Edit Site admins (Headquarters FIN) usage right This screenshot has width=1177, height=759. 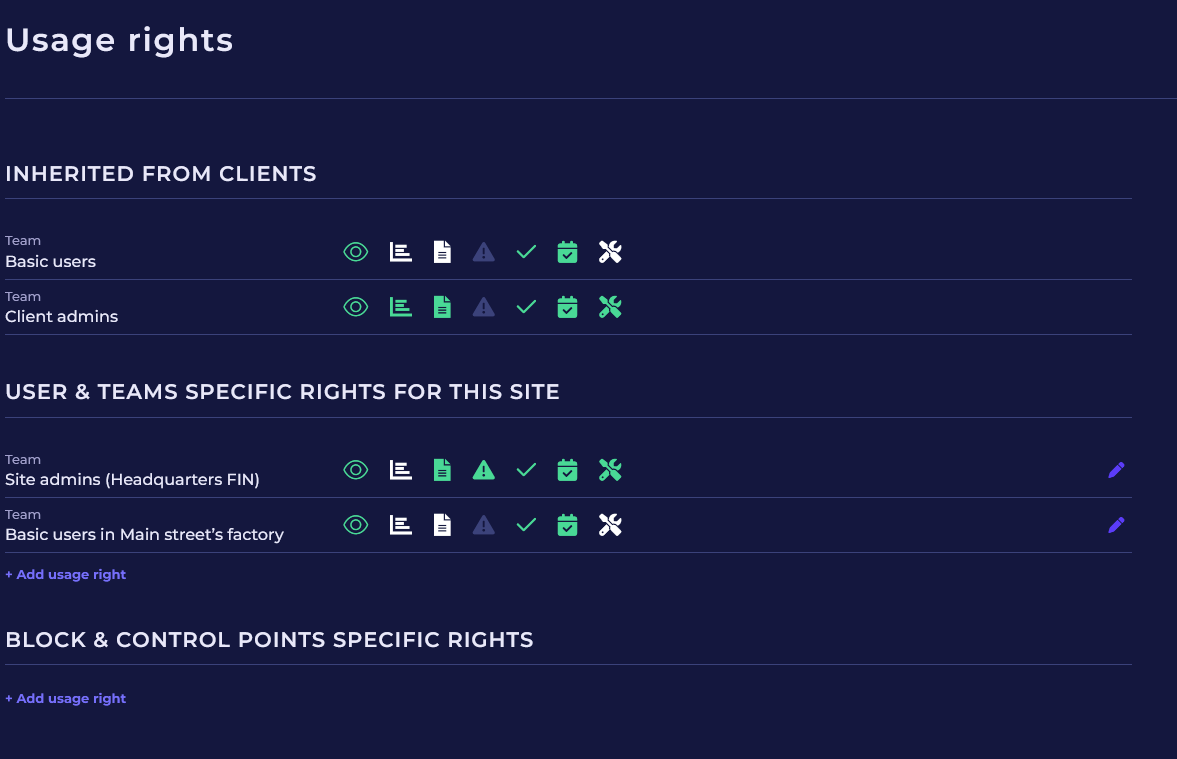1116,470
